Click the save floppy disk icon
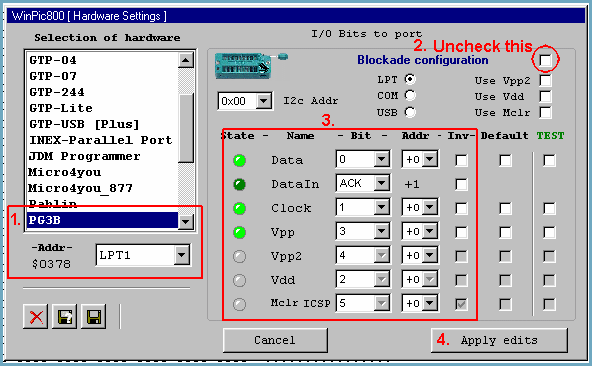This screenshot has height=366, width=592. 94,317
